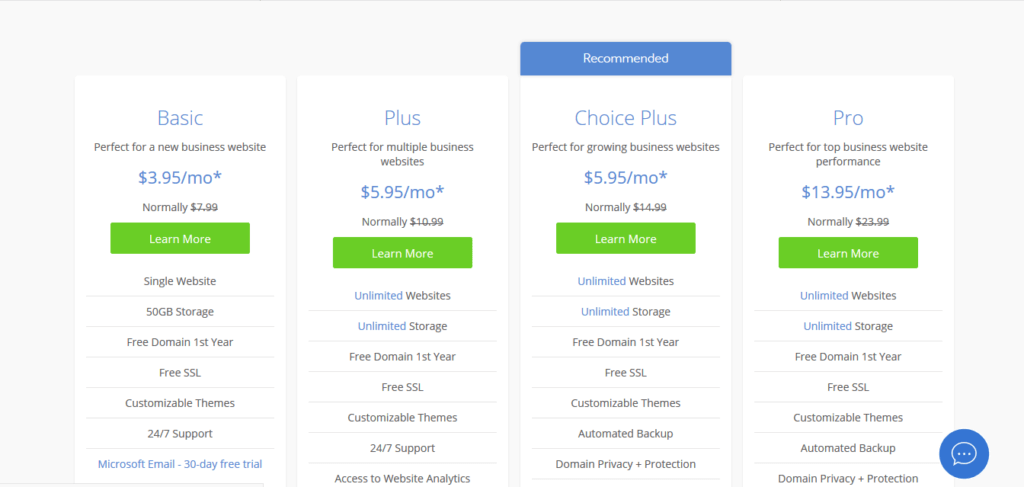Select the Recommended banner tab
The height and width of the screenshot is (487, 1024).
[x=625, y=58]
